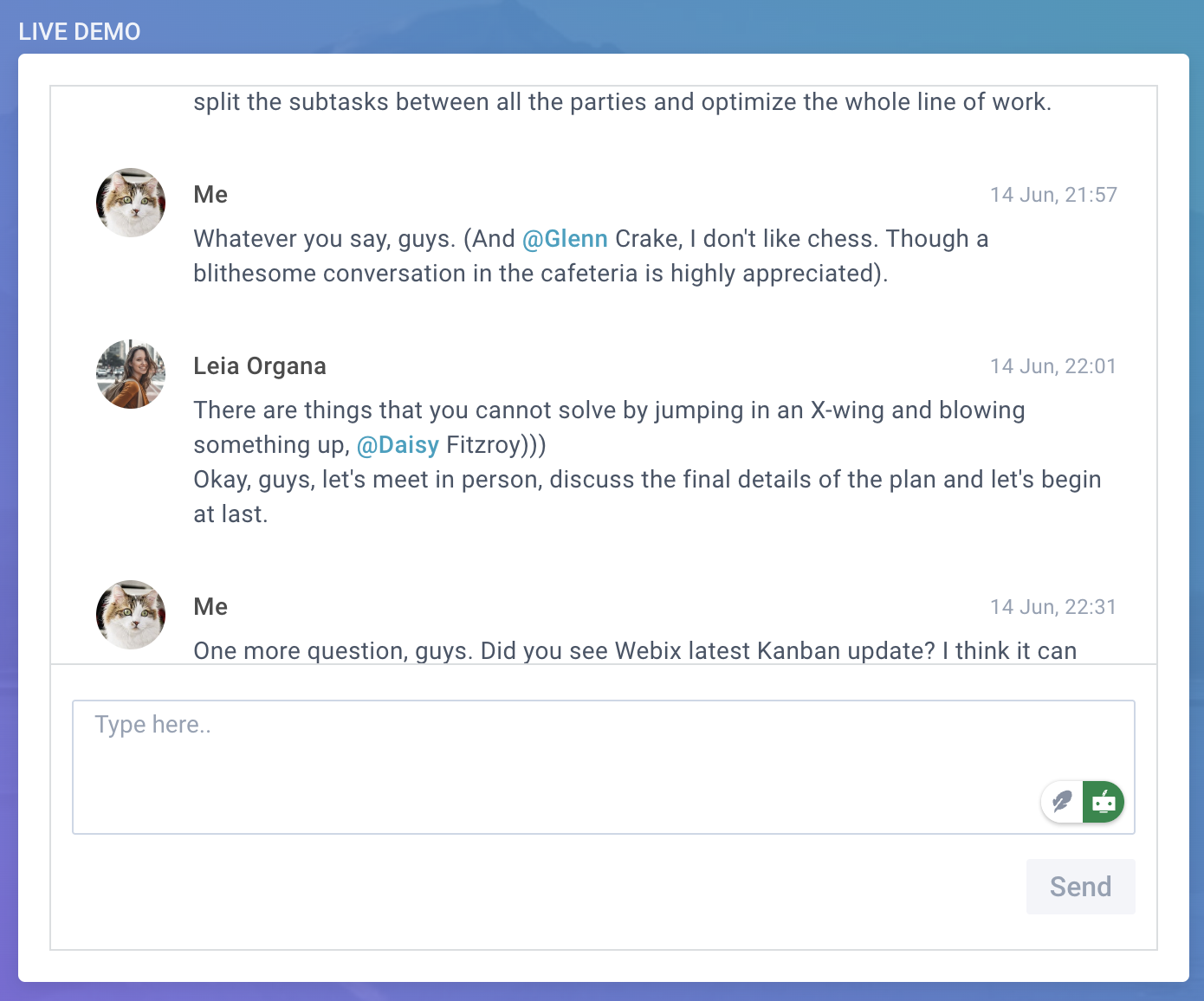This screenshot has width=1204, height=1001.
Task: Click Leia Organa's profile avatar
Action: pyautogui.click(x=131, y=374)
